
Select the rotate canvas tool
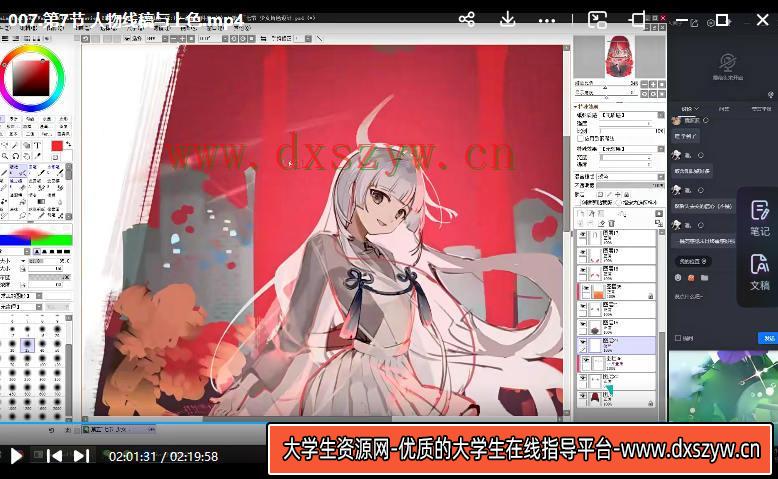(x=15, y=156)
